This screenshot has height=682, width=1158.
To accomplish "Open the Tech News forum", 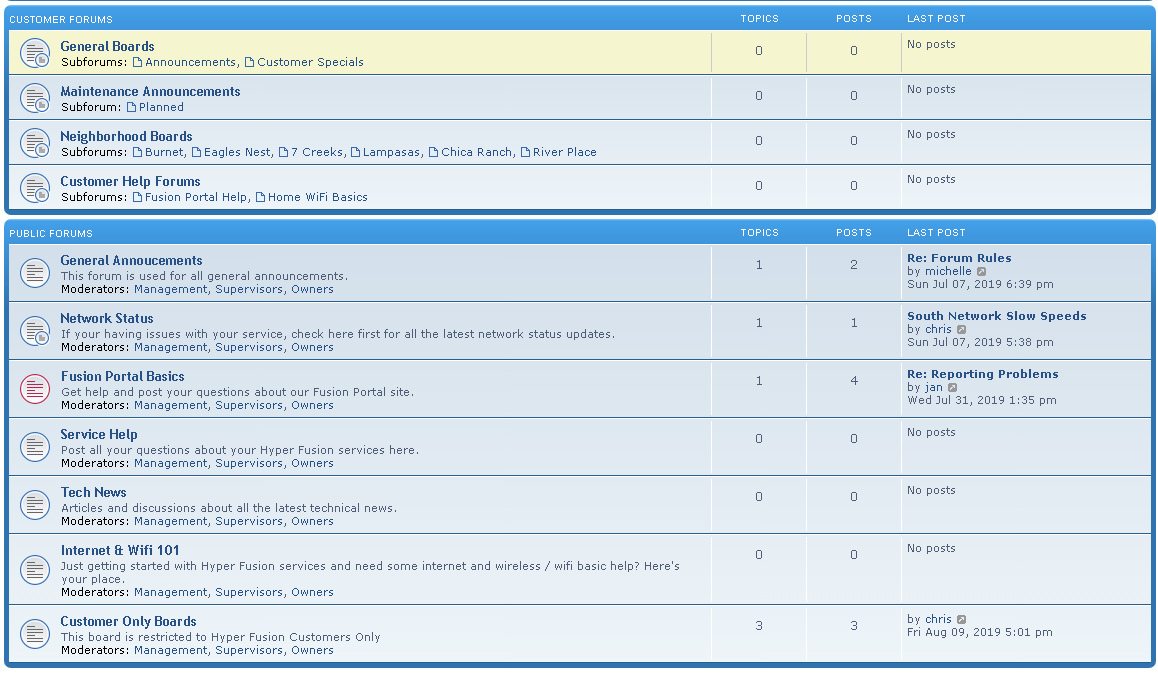I will click(94, 493).
